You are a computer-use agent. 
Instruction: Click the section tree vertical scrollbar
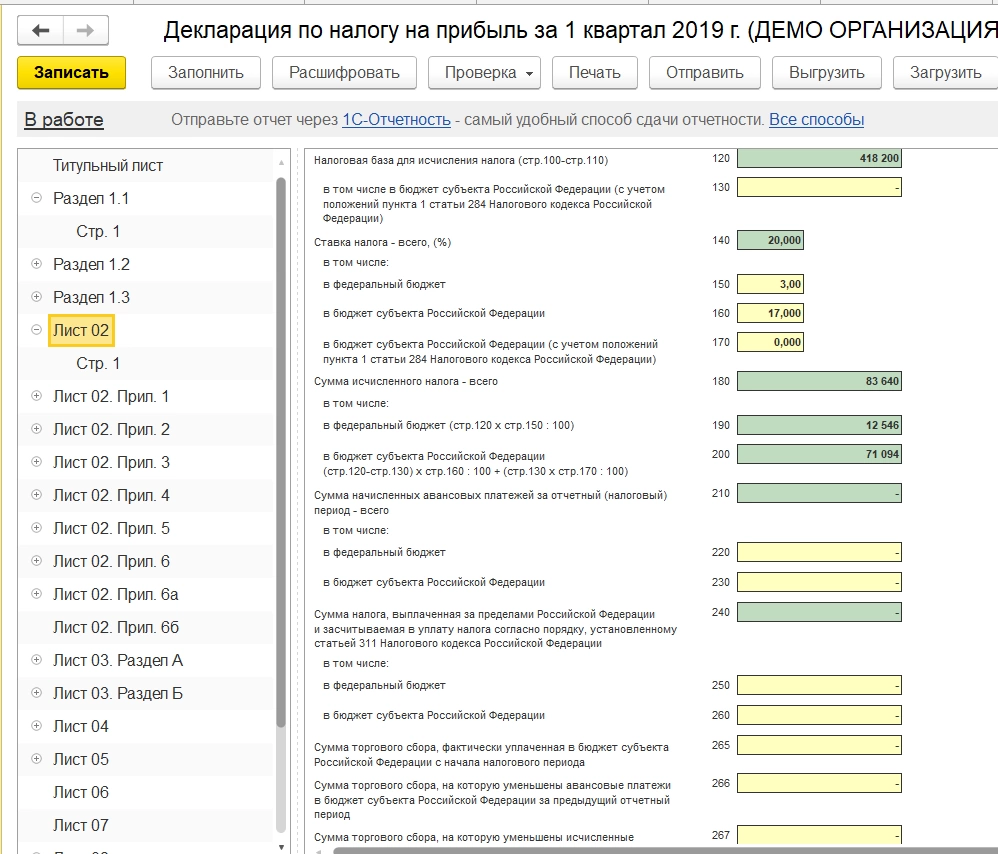point(281,450)
